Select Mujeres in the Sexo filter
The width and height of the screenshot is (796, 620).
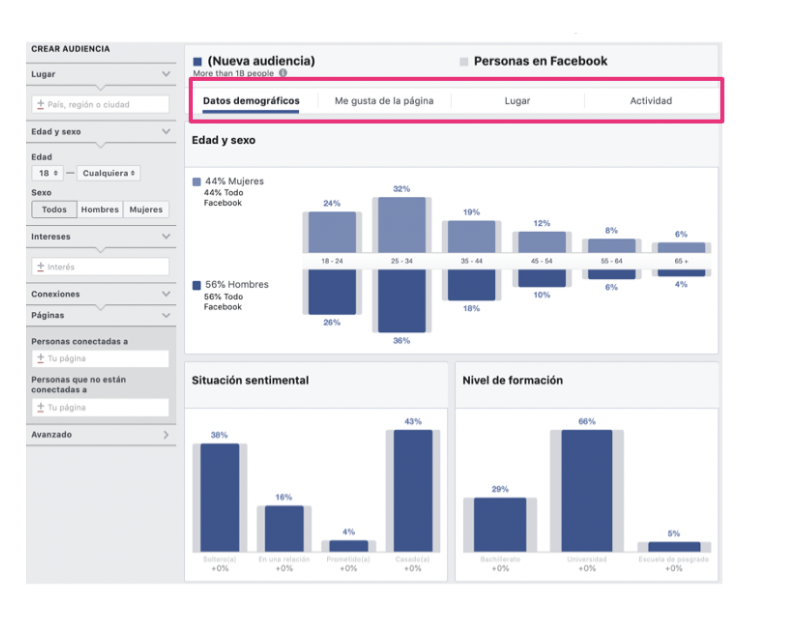[x=145, y=210]
